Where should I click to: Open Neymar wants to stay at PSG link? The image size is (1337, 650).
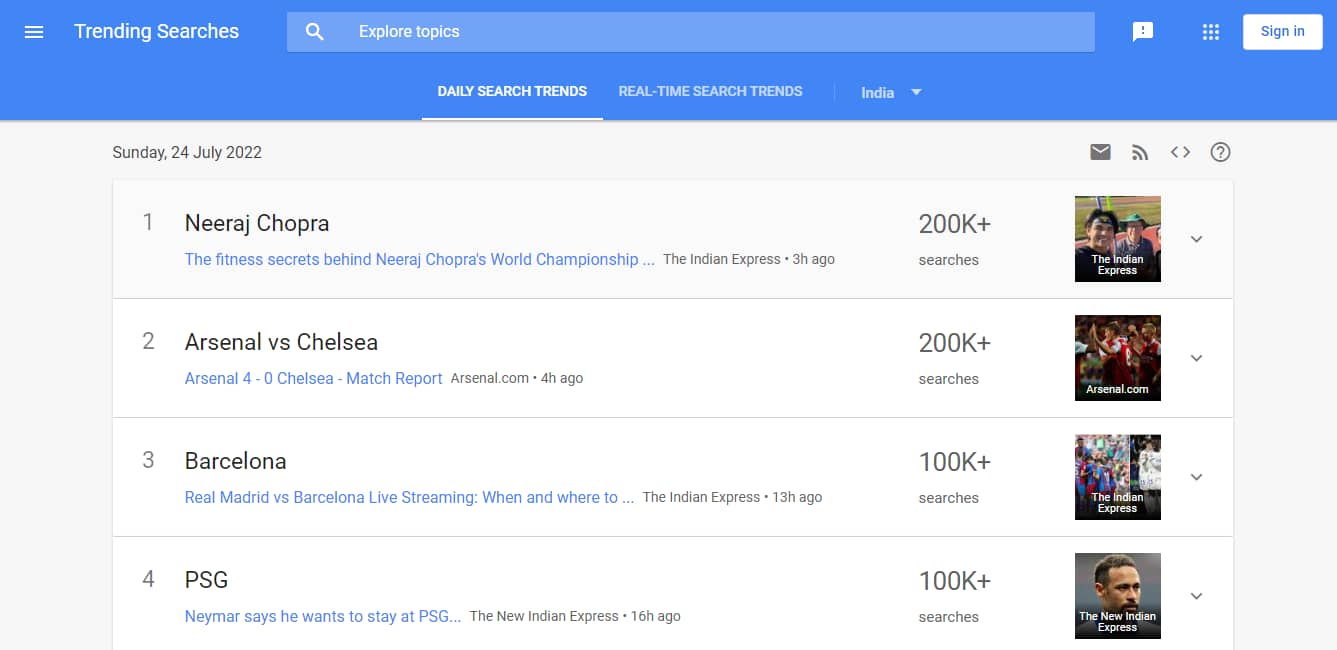click(323, 616)
